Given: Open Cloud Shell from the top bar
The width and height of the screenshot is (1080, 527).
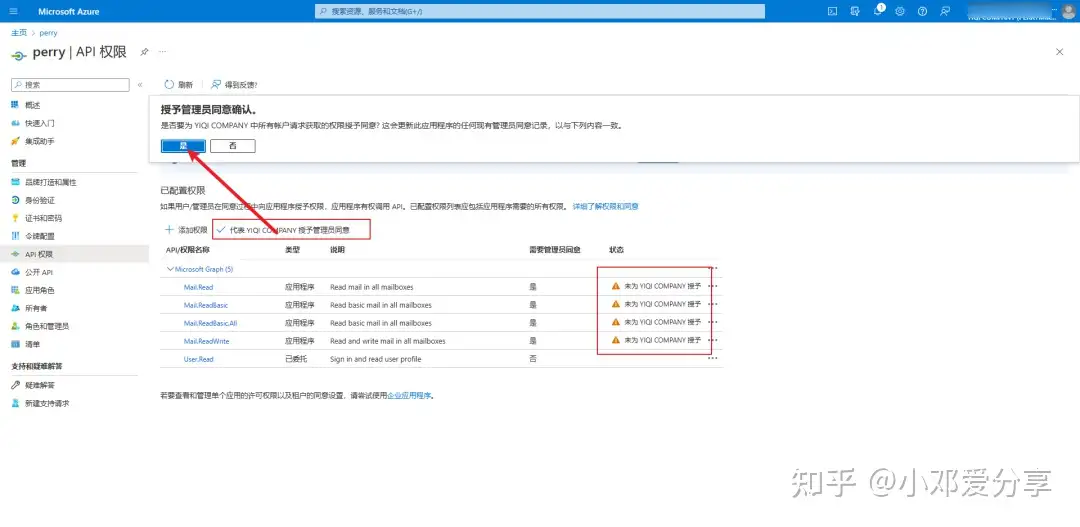Looking at the screenshot, I should tap(832, 11).
